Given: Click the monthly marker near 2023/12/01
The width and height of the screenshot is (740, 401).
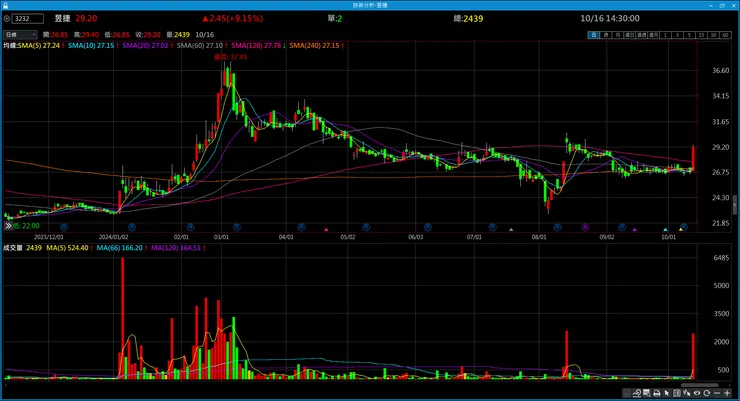Looking at the screenshot, I should click(x=64, y=227).
